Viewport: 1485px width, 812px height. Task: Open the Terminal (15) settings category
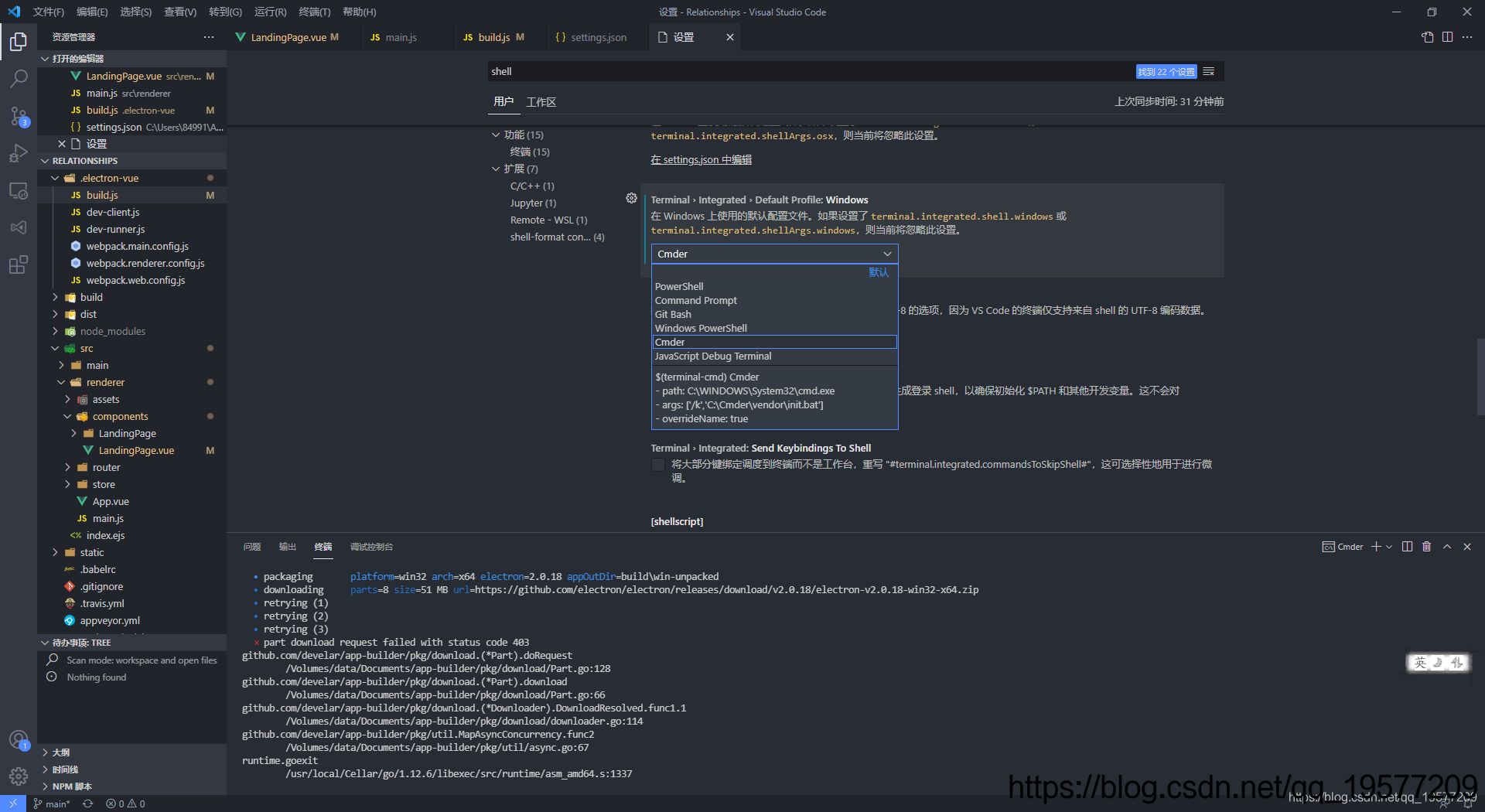(x=530, y=152)
